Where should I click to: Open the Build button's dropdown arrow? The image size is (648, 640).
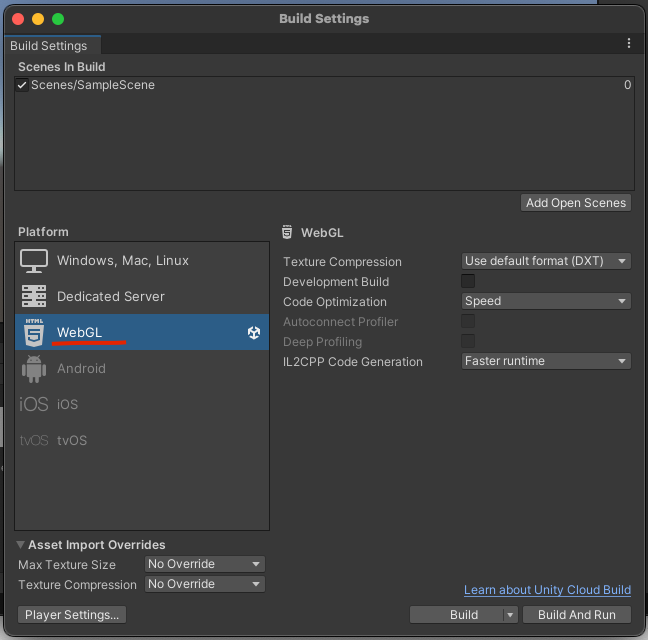(510, 615)
